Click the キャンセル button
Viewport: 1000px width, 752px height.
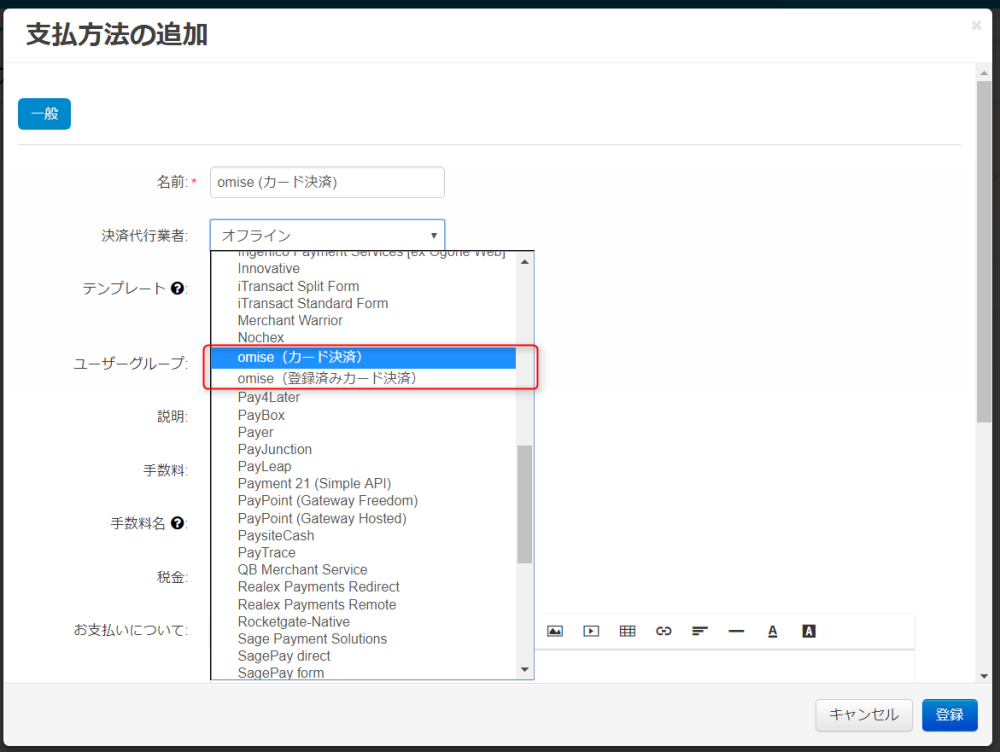click(x=864, y=714)
